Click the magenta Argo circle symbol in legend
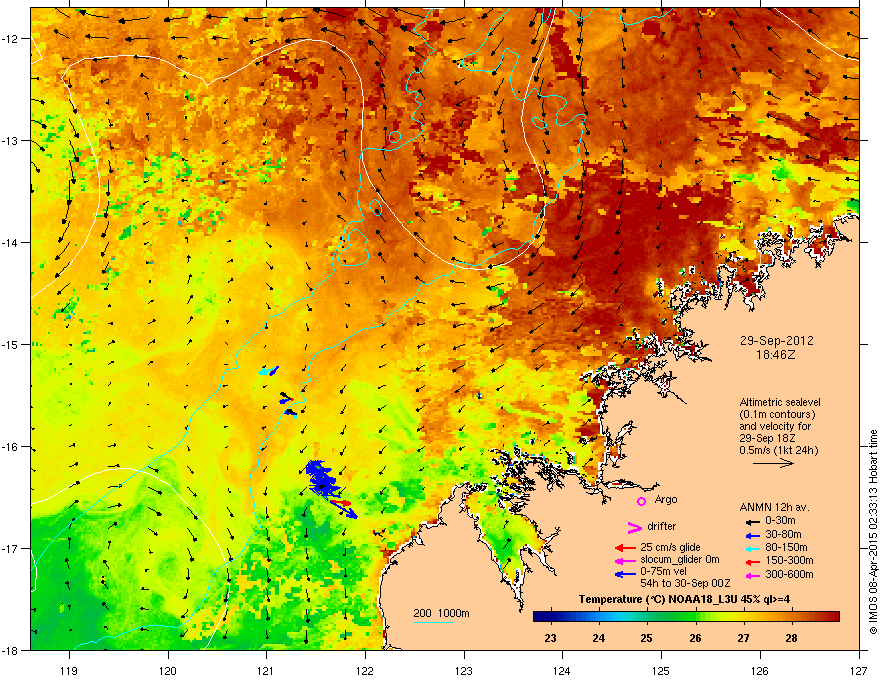The height and width of the screenshot is (680, 880). [x=641, y=501]
